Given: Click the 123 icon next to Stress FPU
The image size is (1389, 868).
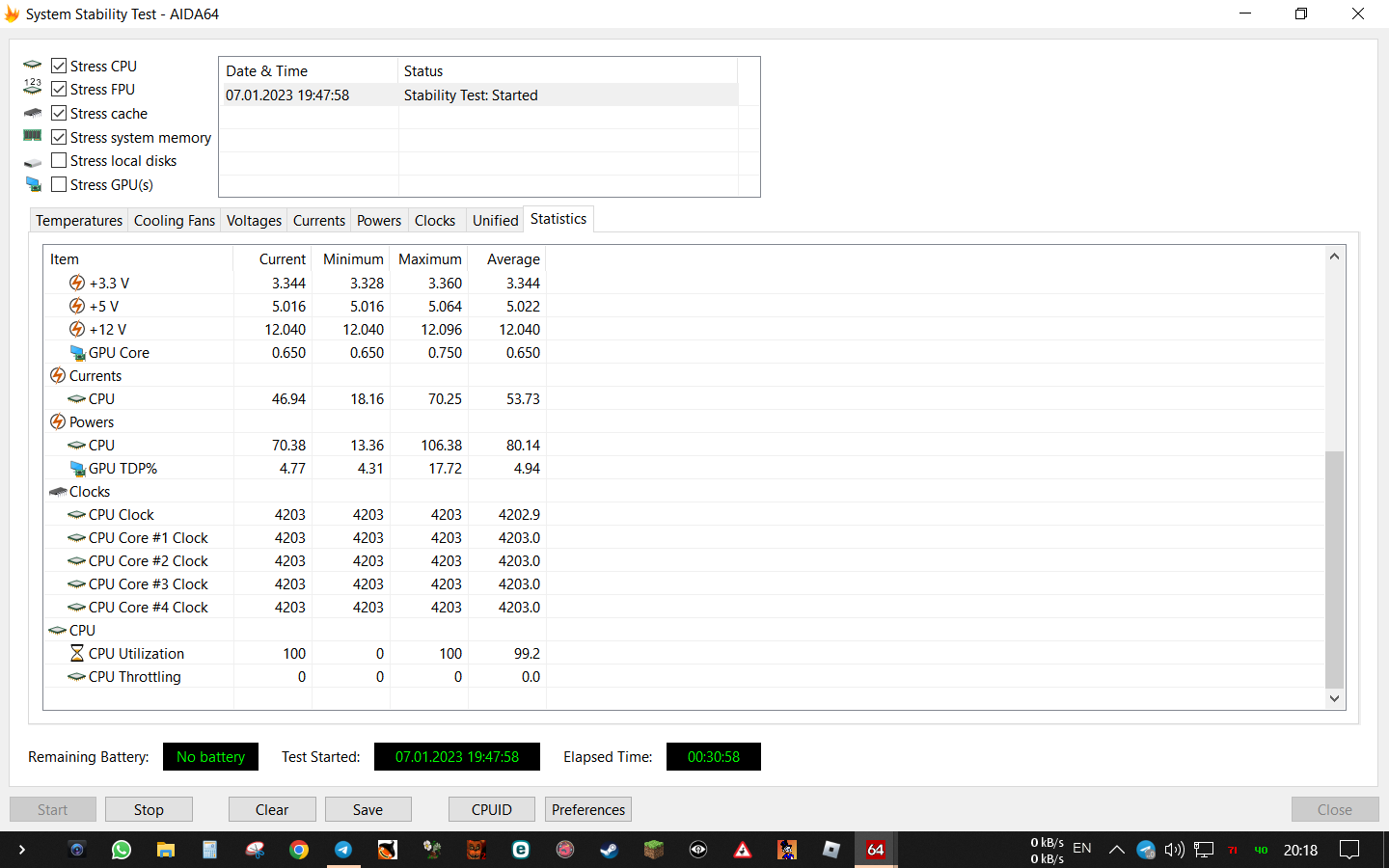Looking at the screenshot, I should pyautogui.click(x=33, y=87).
